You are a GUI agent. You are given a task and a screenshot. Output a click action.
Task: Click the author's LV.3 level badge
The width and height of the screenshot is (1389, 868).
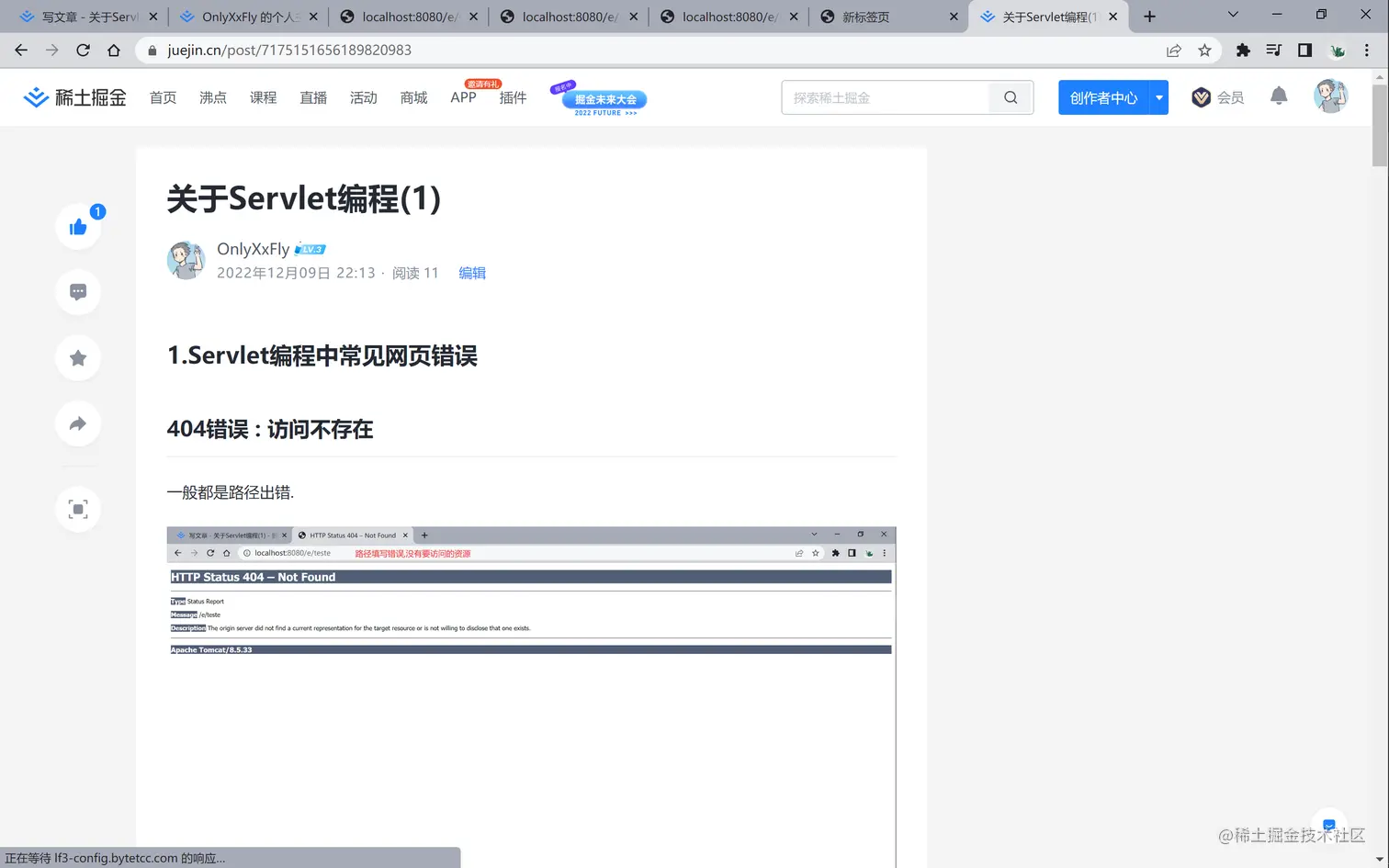(x=311, y=249)
